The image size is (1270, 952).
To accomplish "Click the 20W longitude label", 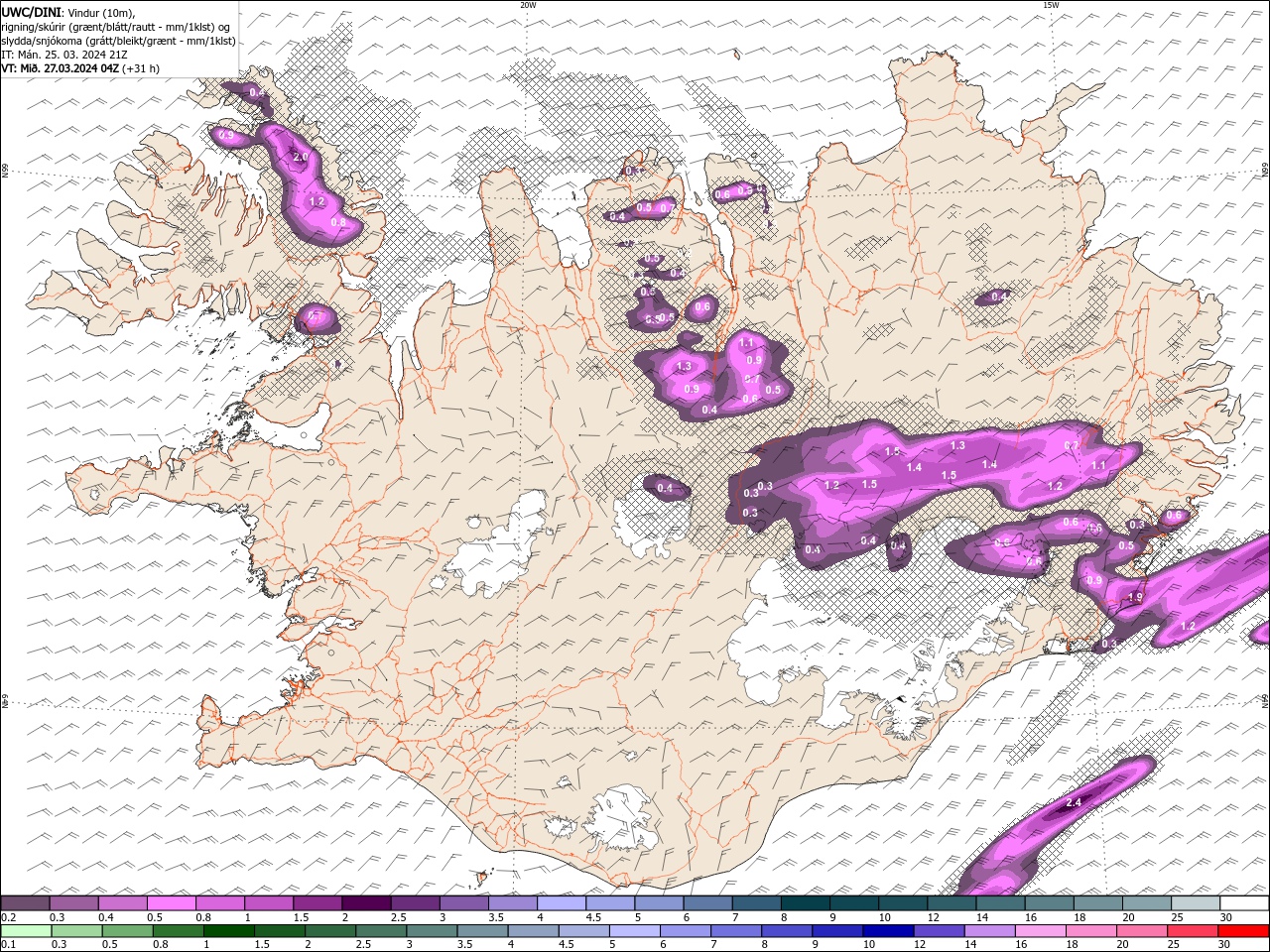I will (x=528, y=5).
